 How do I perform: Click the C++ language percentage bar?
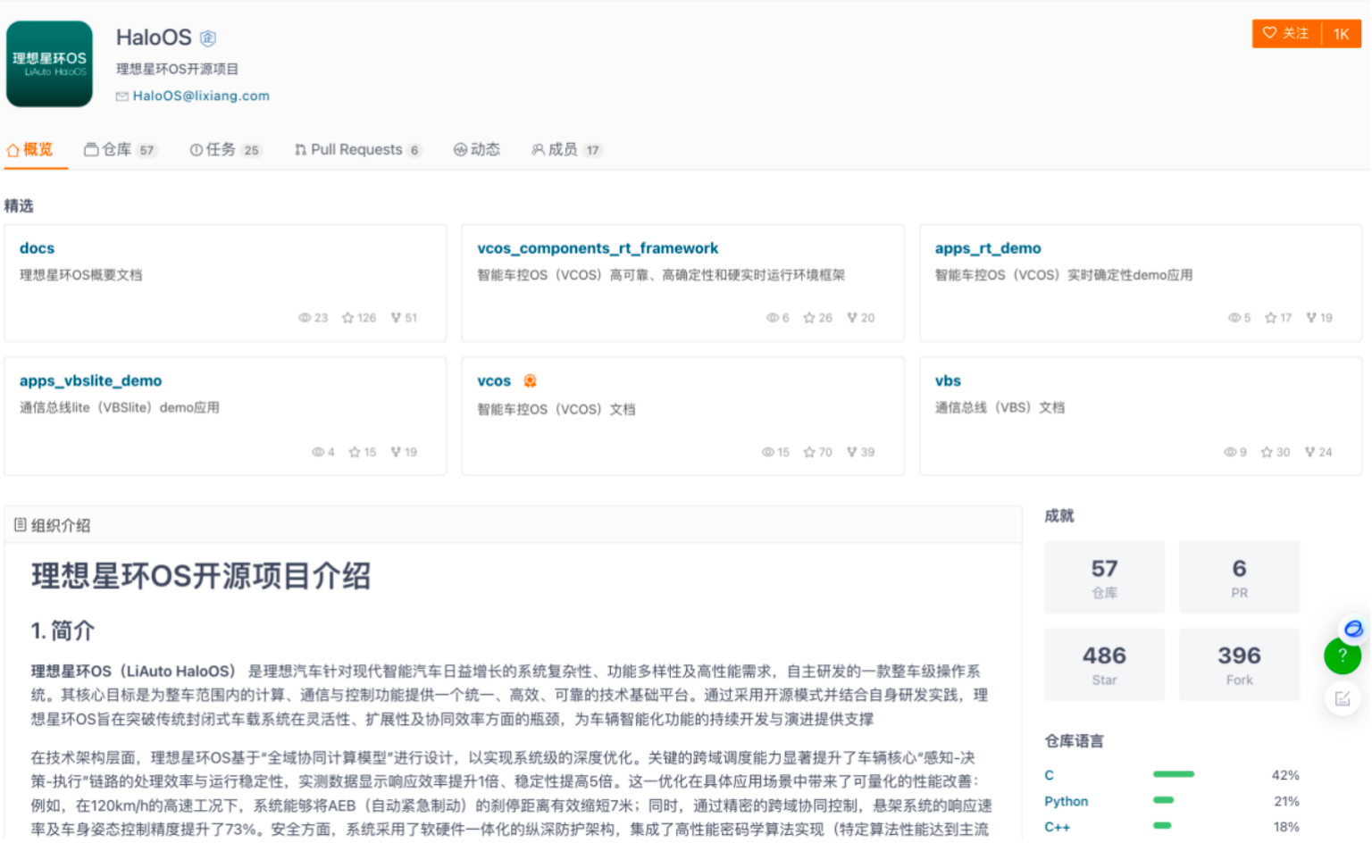pos(1162,826)
